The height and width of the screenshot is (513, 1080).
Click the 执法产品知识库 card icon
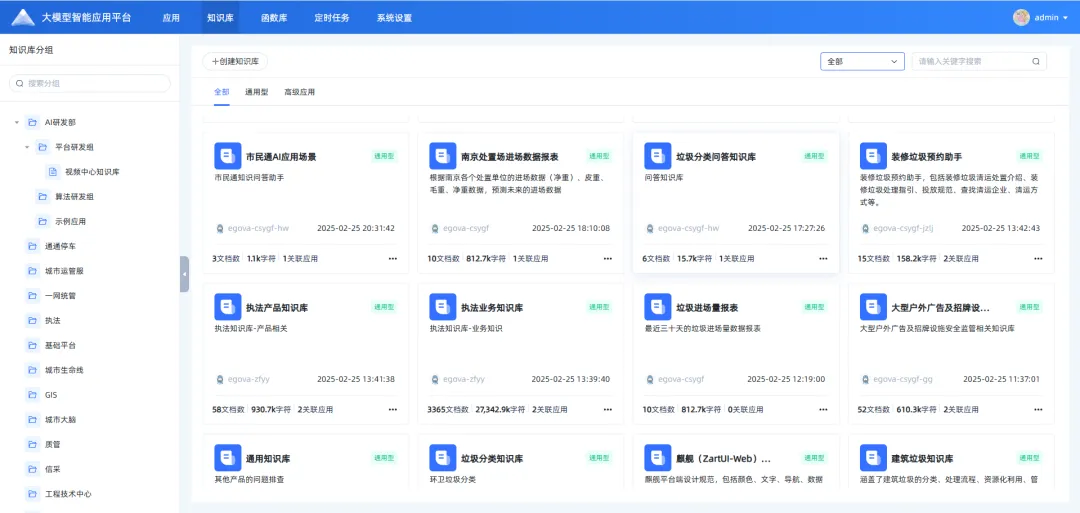pyautogui.click(x=227, y=307)
